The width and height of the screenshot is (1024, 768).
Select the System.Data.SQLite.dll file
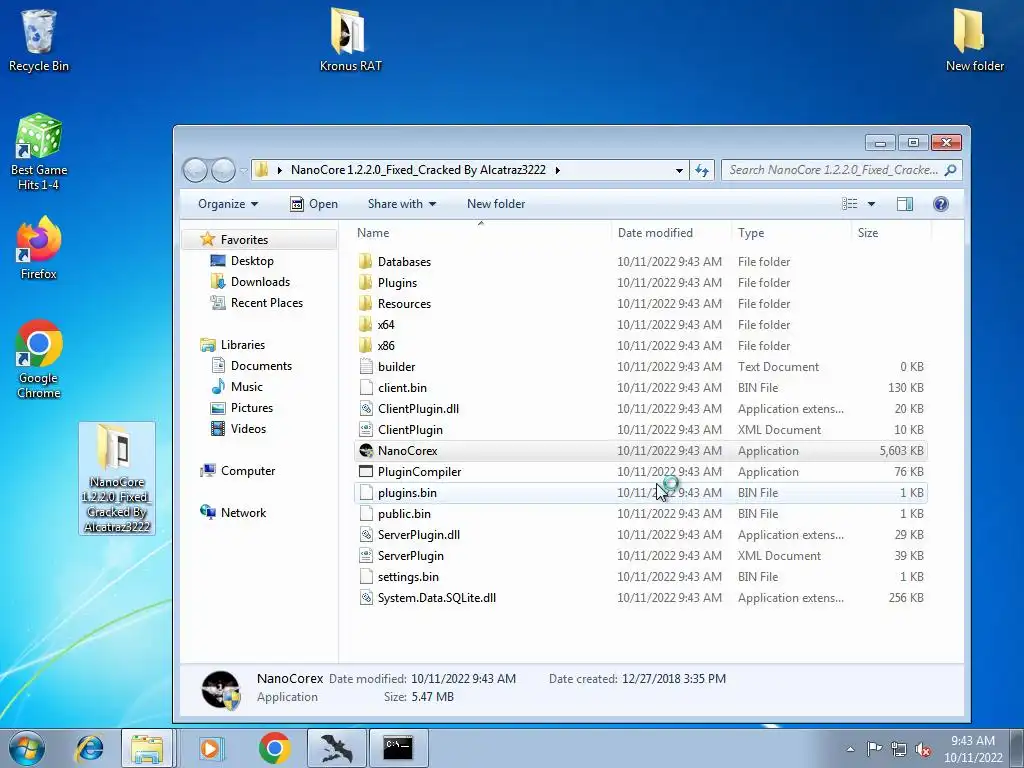641,598
